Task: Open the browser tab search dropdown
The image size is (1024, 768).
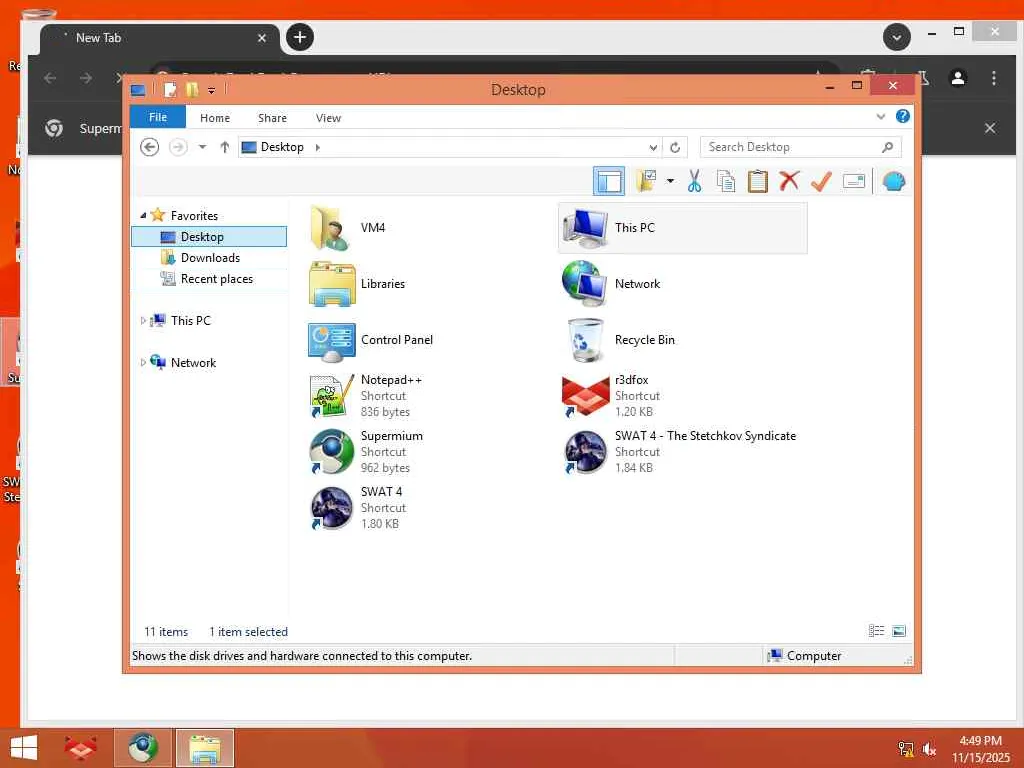Action: pos(897,37)
